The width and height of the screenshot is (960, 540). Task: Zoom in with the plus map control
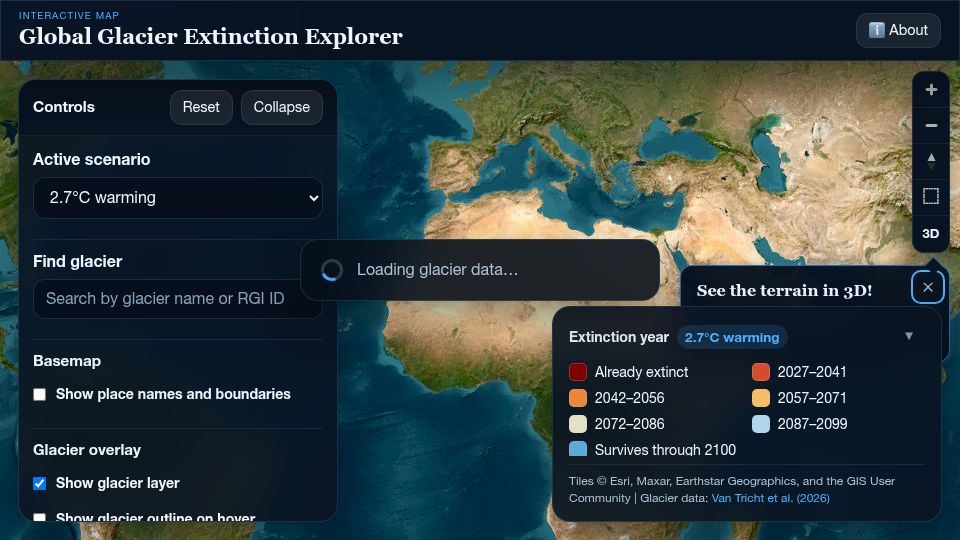tap(931, 90)
